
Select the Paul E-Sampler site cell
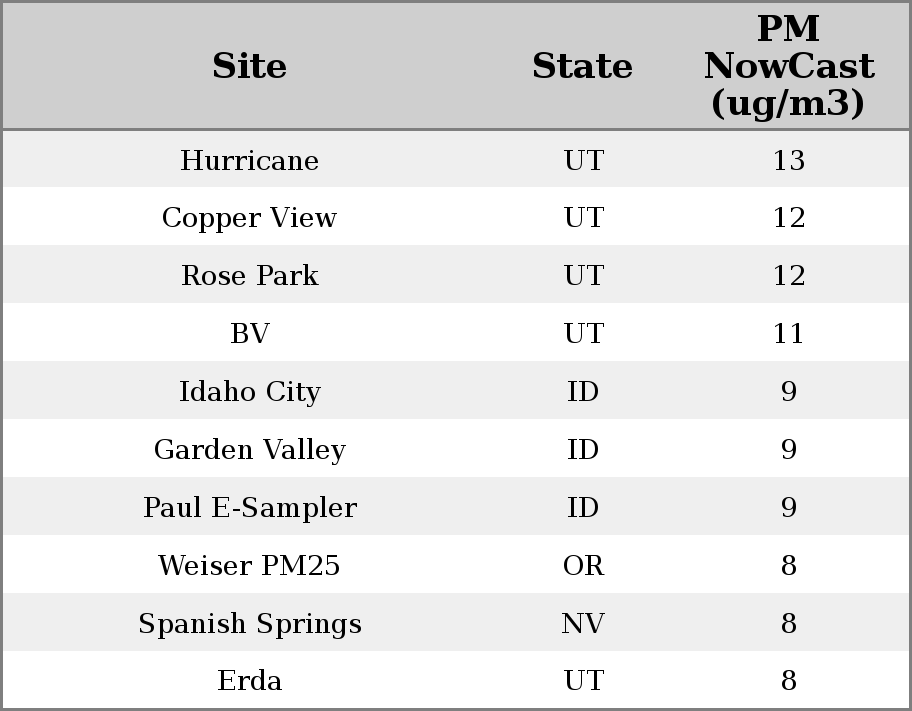point(249,508)
